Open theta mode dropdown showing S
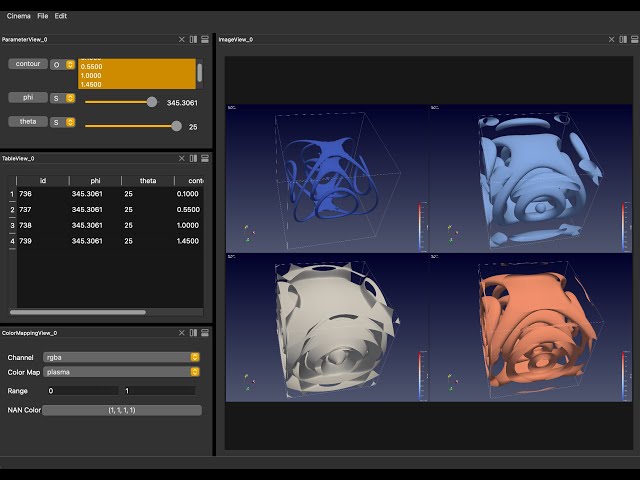Screen dimensions: 640x480 point(62,122)
